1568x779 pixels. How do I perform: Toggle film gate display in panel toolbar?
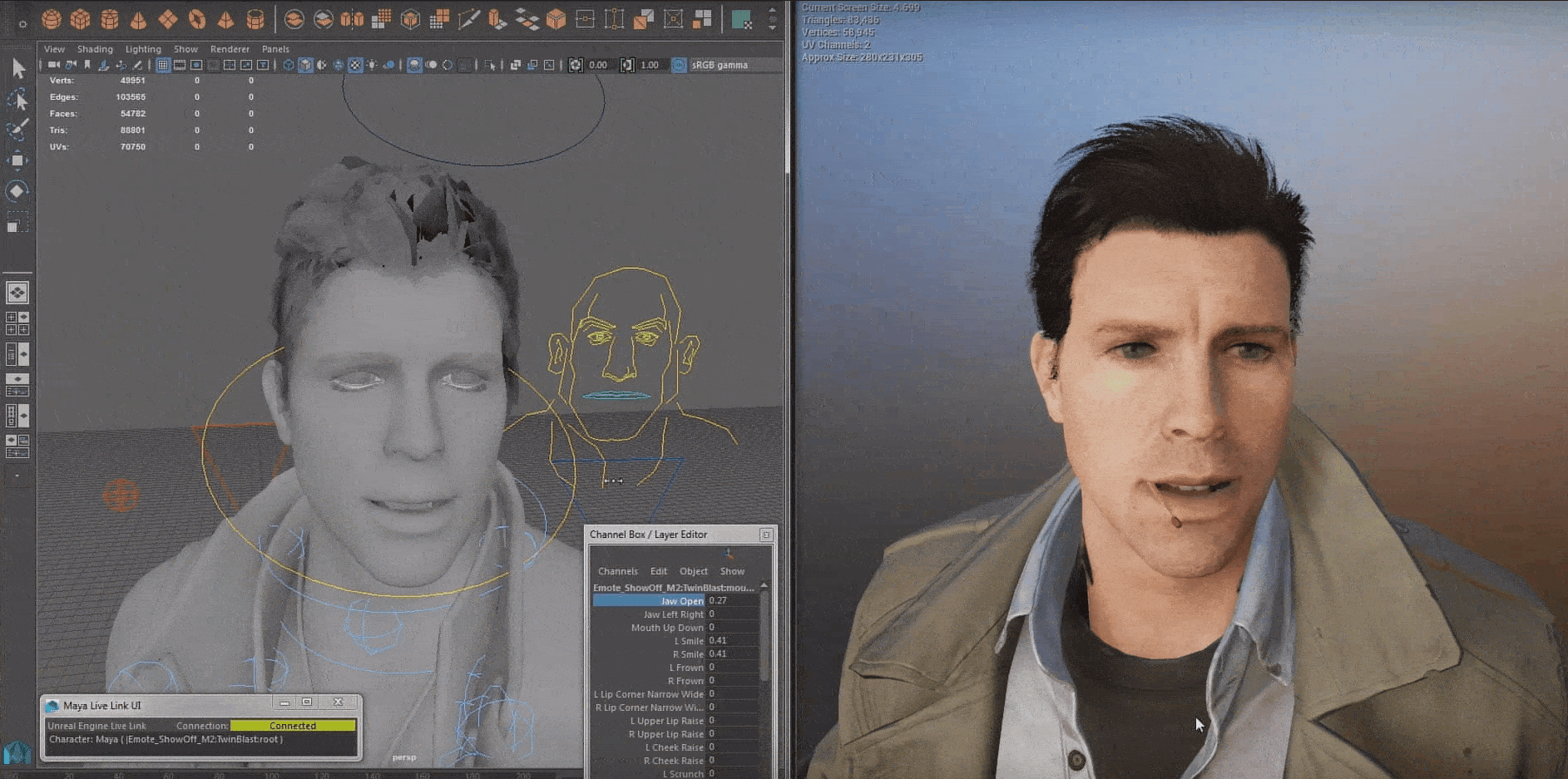180,65
